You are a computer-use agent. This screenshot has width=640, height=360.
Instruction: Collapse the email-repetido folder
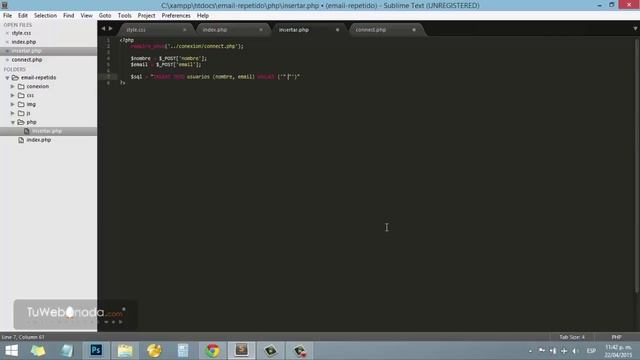7,78
